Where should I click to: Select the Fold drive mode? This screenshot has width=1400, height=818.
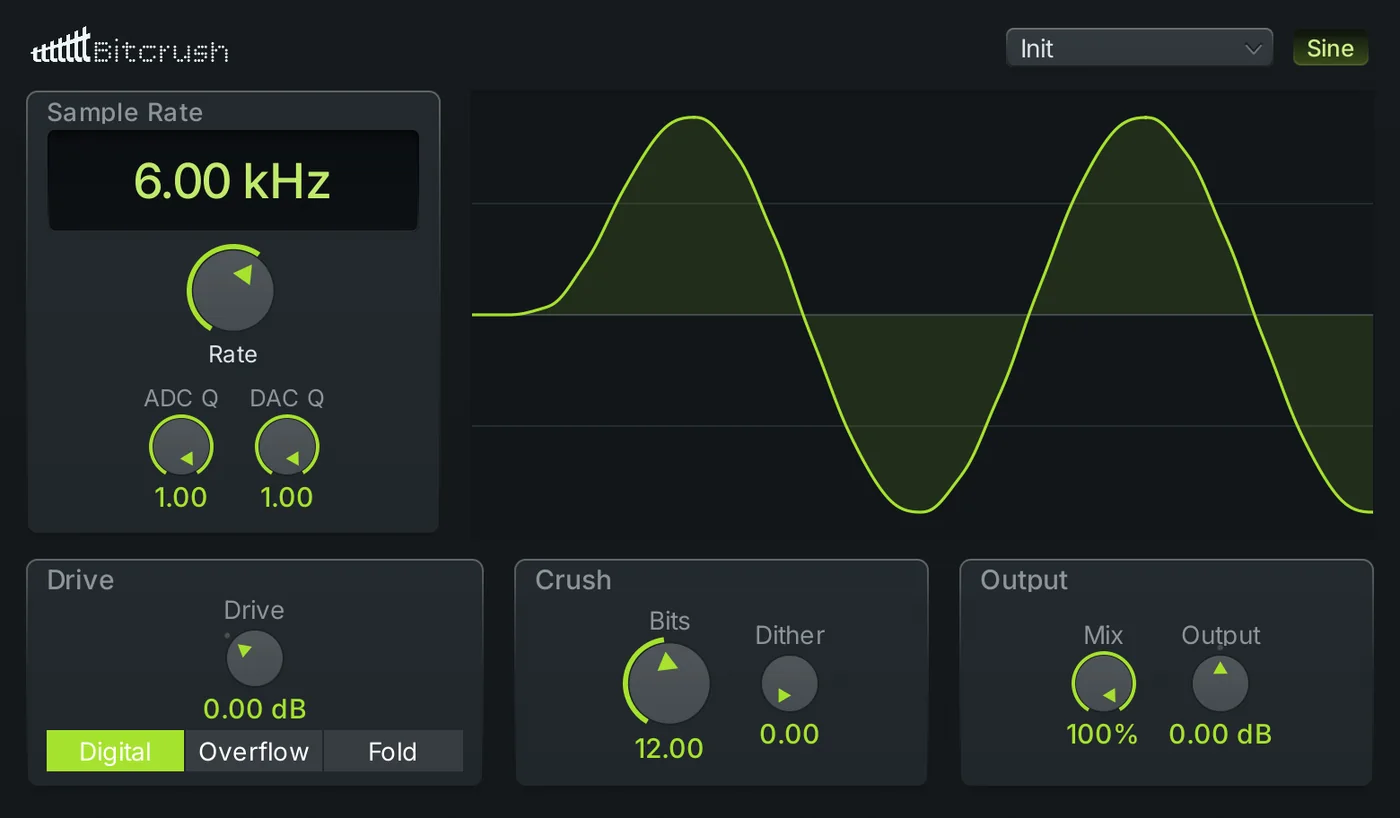point(393,751)
